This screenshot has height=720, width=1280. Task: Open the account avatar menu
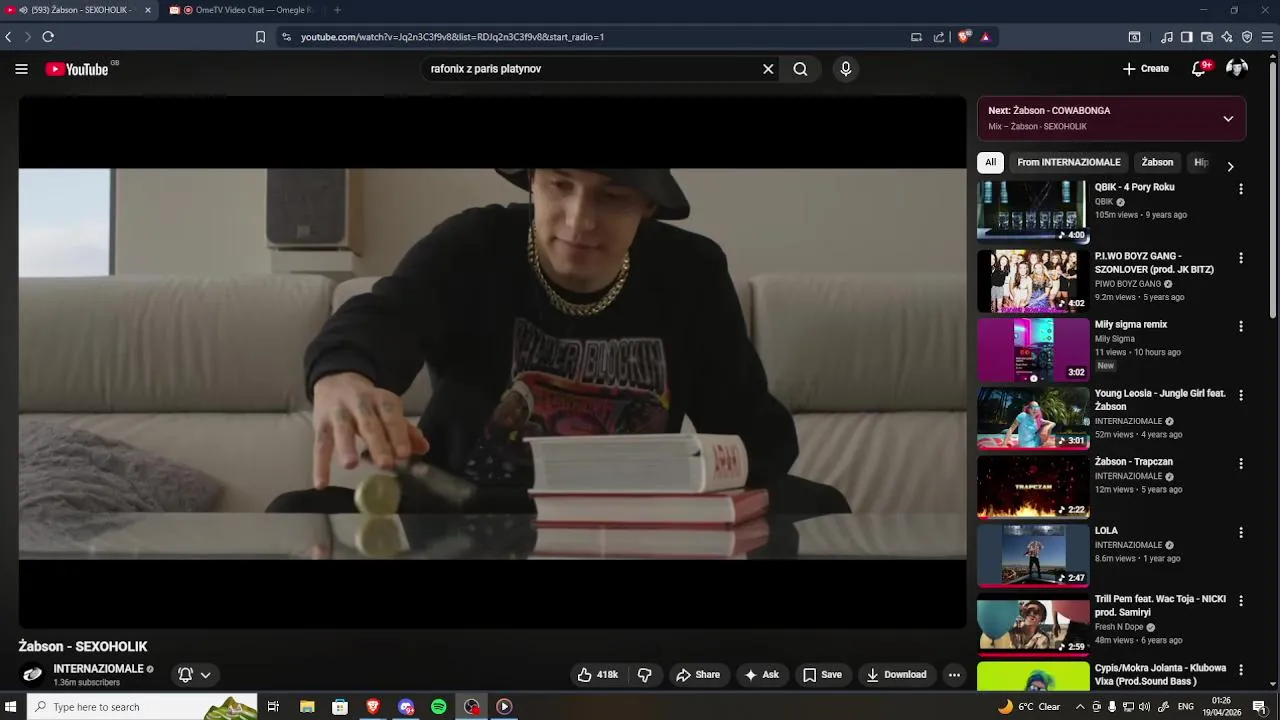coord(1237,69)
